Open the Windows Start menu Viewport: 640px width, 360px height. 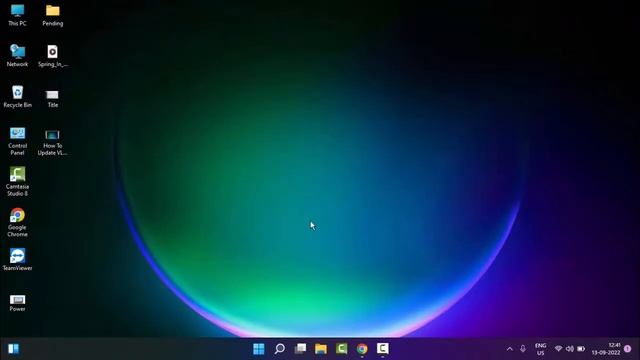tap(259, 349)
